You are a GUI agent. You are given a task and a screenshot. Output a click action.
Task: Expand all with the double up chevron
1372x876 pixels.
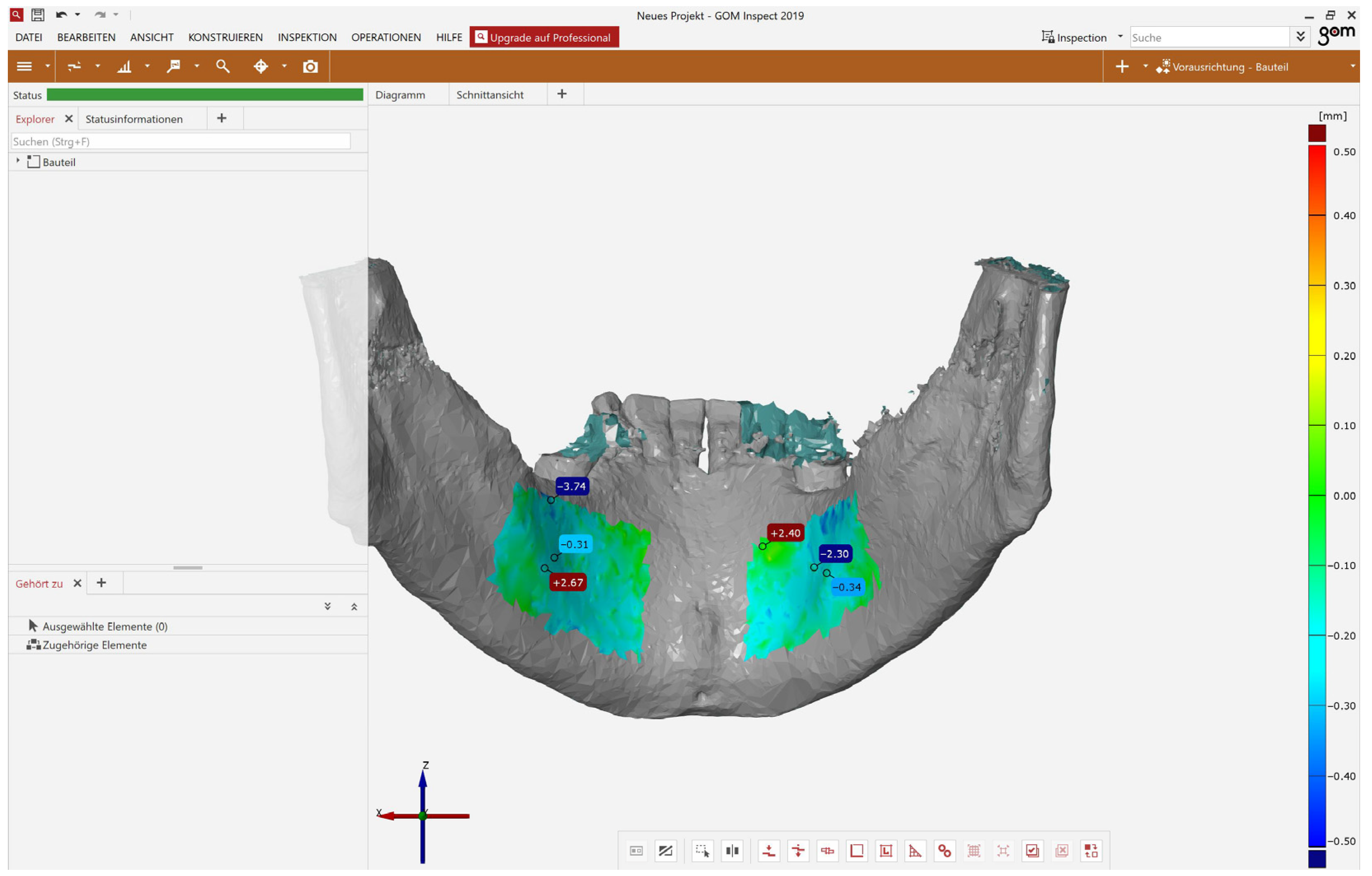tap(354, 606)
